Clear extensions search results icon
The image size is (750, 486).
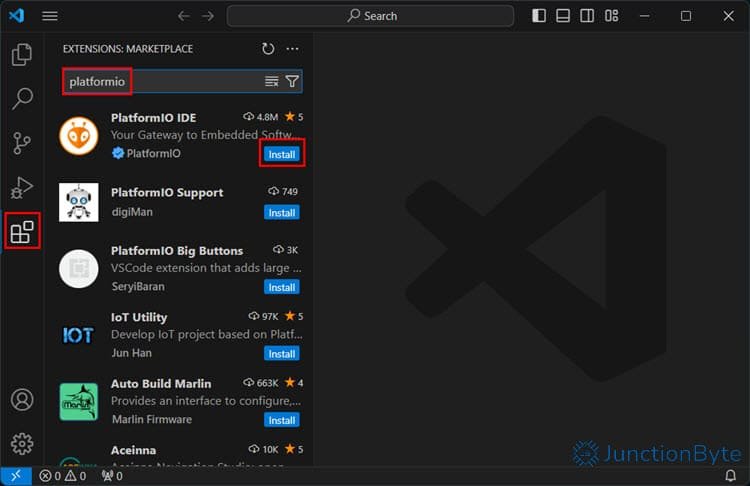point(272,81)
